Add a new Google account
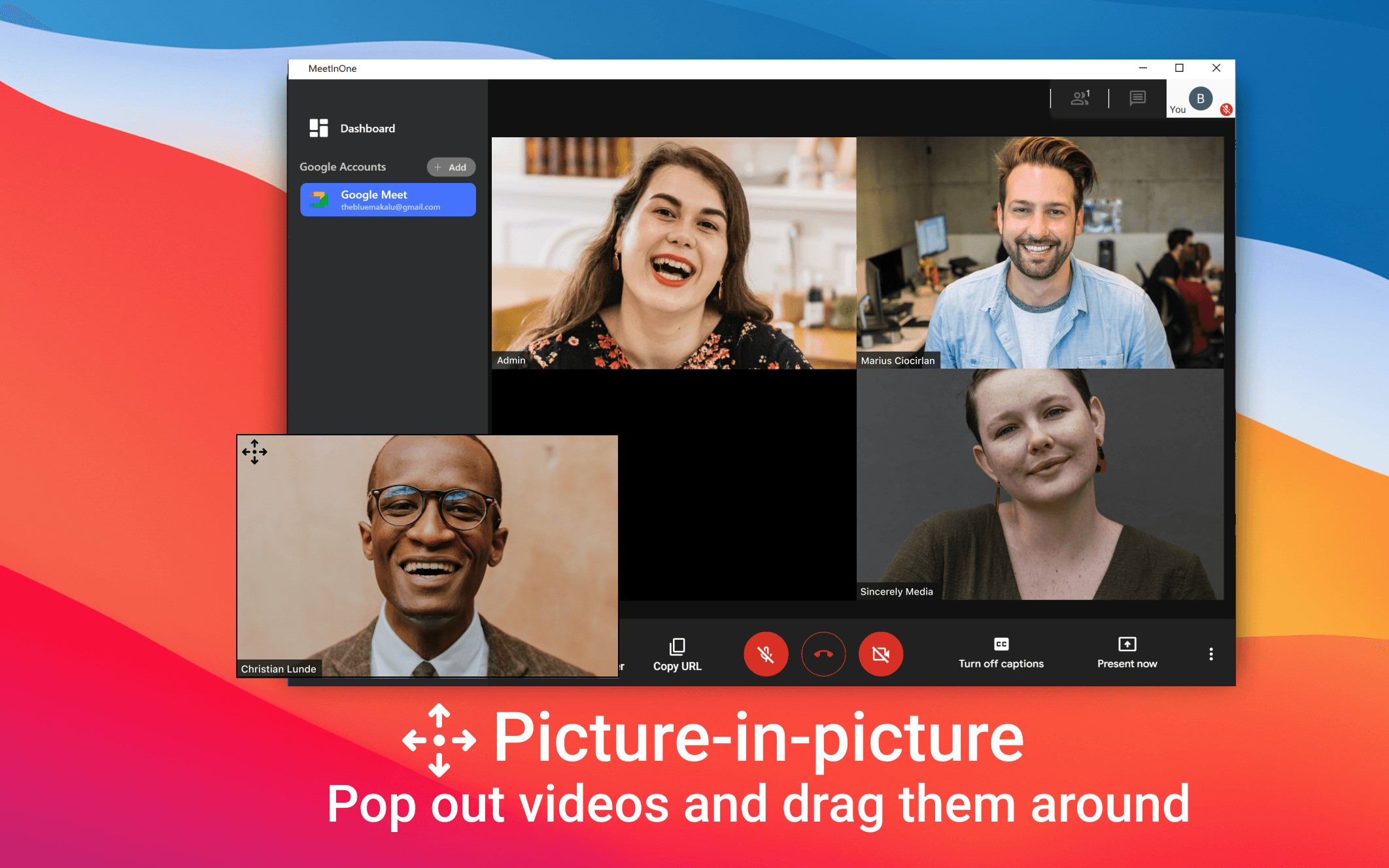 tap(451, 167)
